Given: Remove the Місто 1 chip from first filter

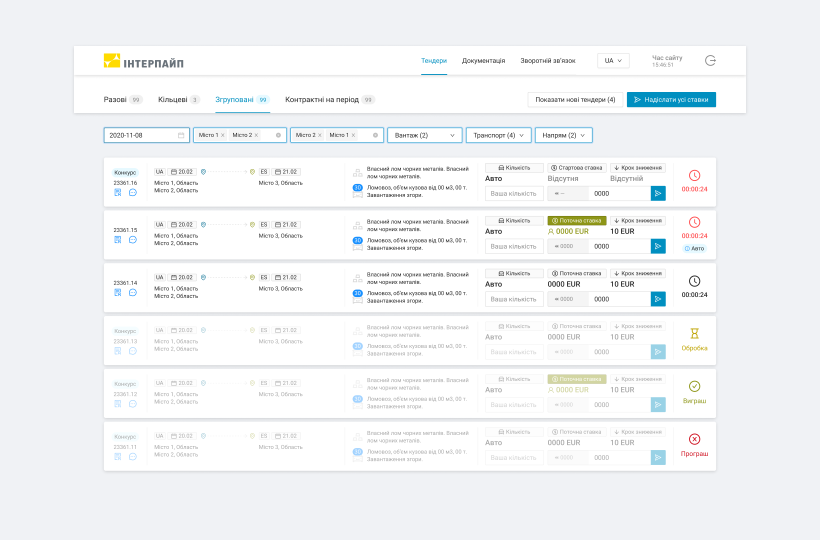Looking at the screenshot, I should point(222,135).
